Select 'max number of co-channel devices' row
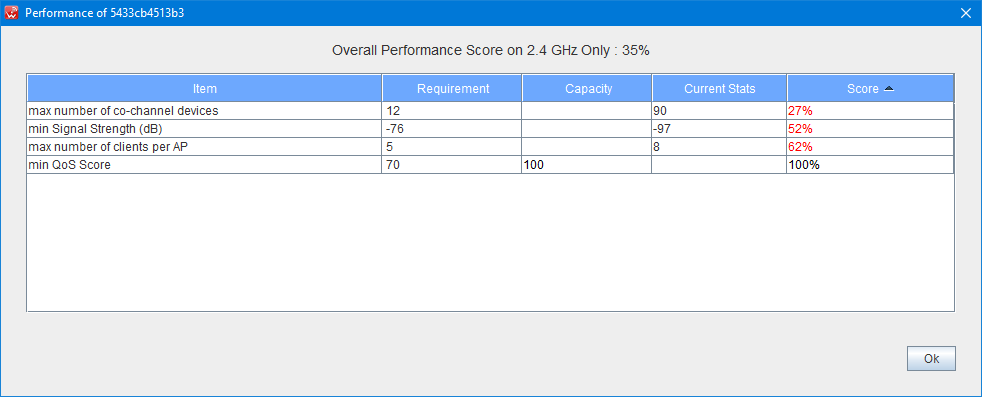Image resolution: width=982 pixels, height=397 pixels. tap(490, 111)
